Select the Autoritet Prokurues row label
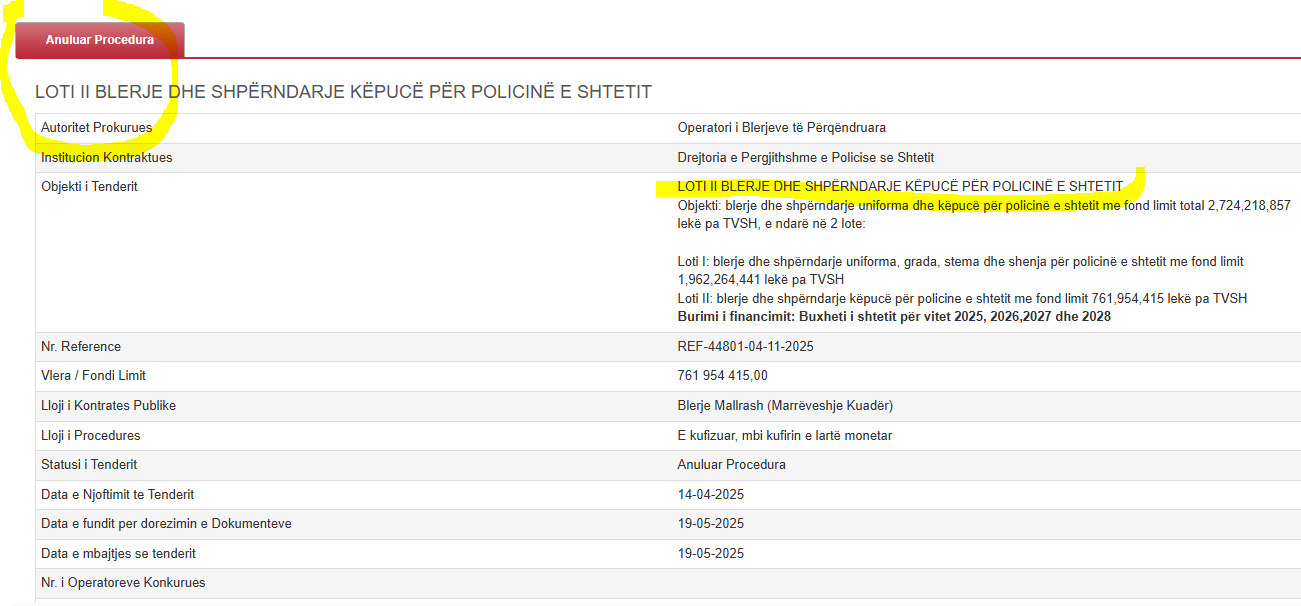This screenshot has width=1301, height=606. pos(96,128)
